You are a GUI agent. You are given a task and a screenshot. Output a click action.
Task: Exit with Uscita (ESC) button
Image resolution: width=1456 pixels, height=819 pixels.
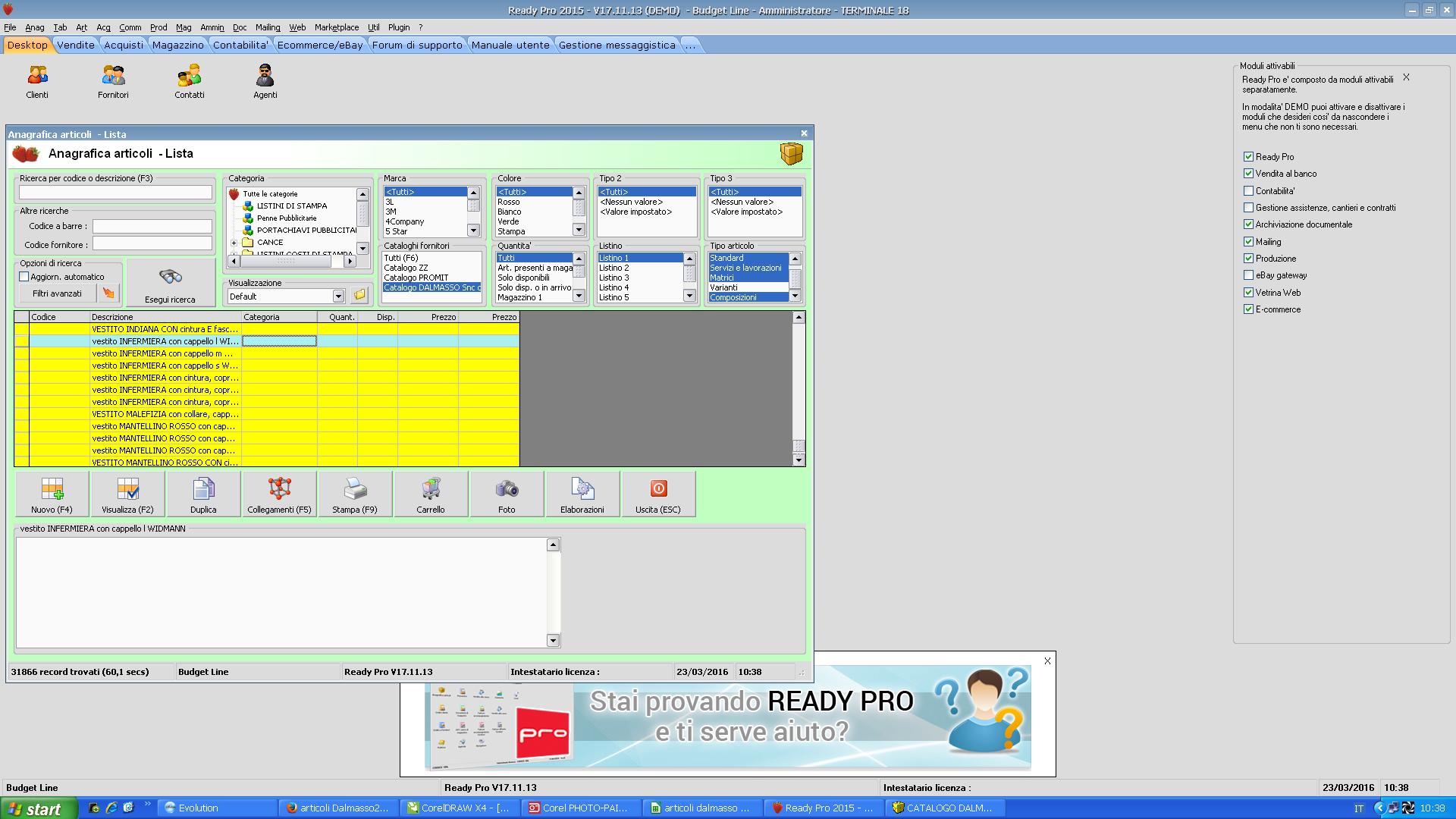coord(659,494)
